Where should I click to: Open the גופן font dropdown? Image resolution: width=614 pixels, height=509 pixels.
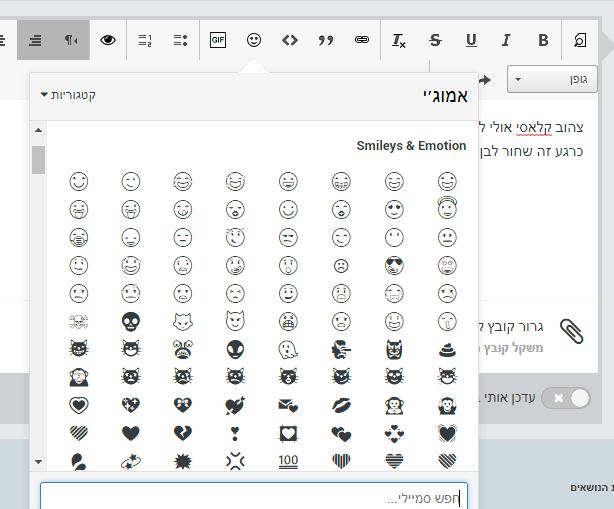tap(552, 79)
